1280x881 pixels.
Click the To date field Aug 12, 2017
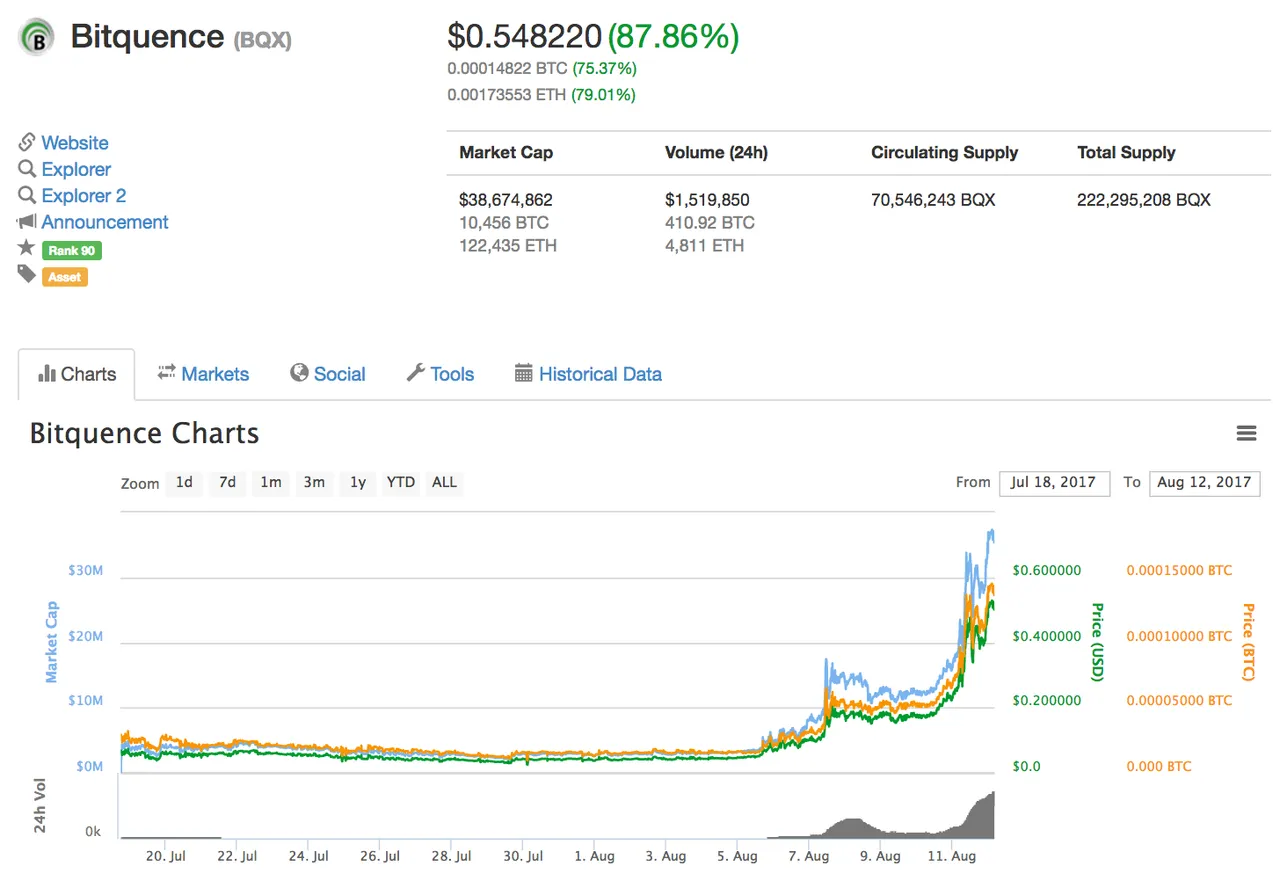coord(1205,482)
